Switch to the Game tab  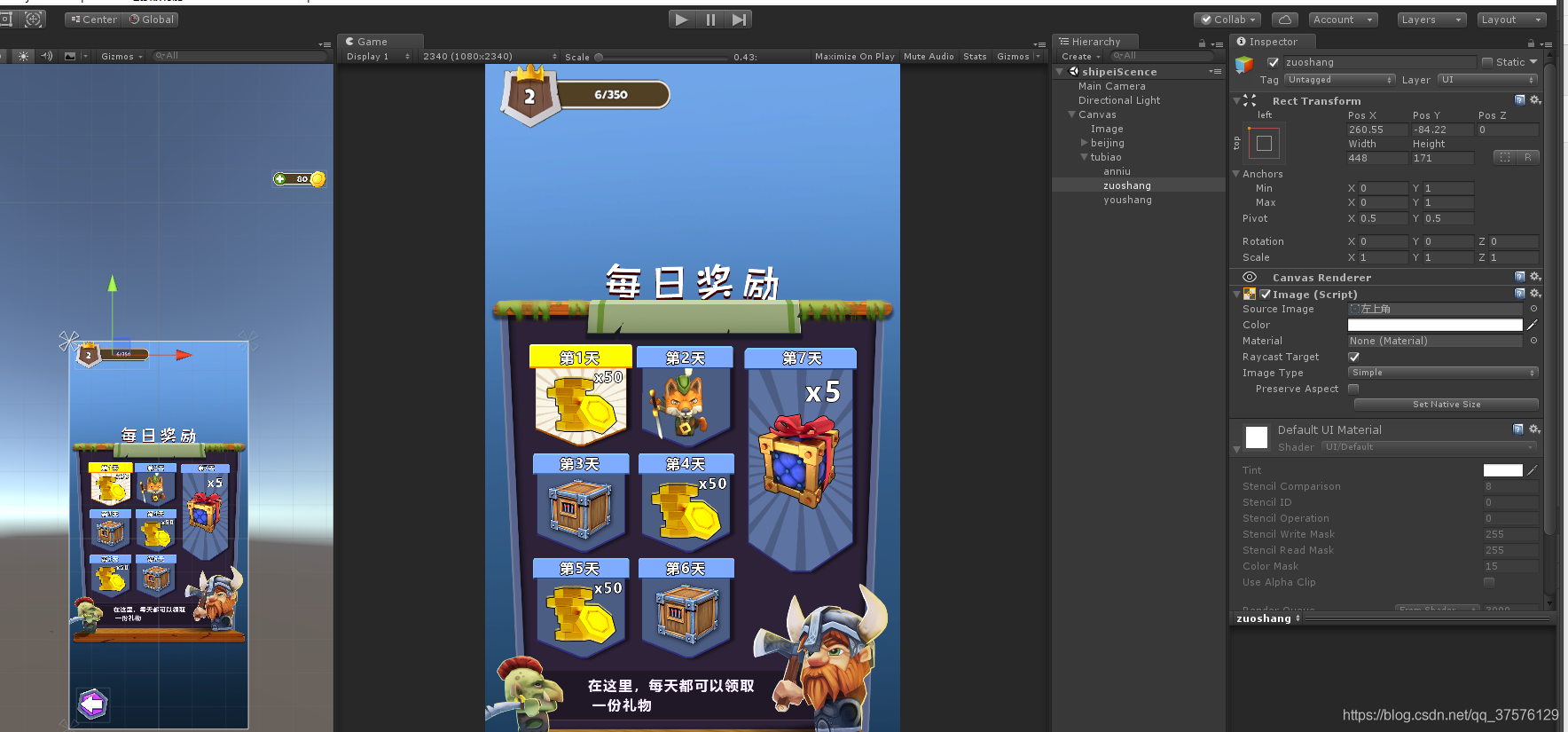tap(381, 42)
